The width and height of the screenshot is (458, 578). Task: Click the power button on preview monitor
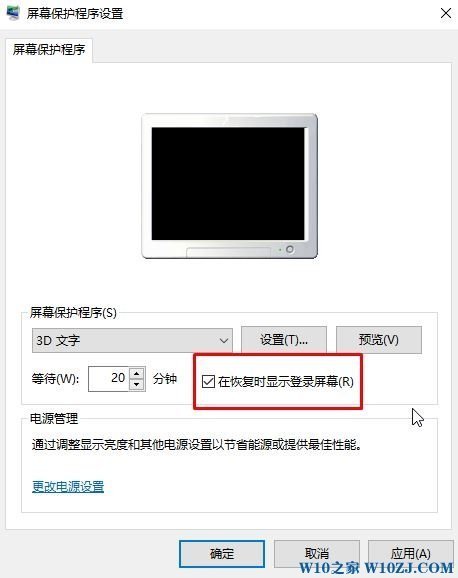[x=290, y=250]
